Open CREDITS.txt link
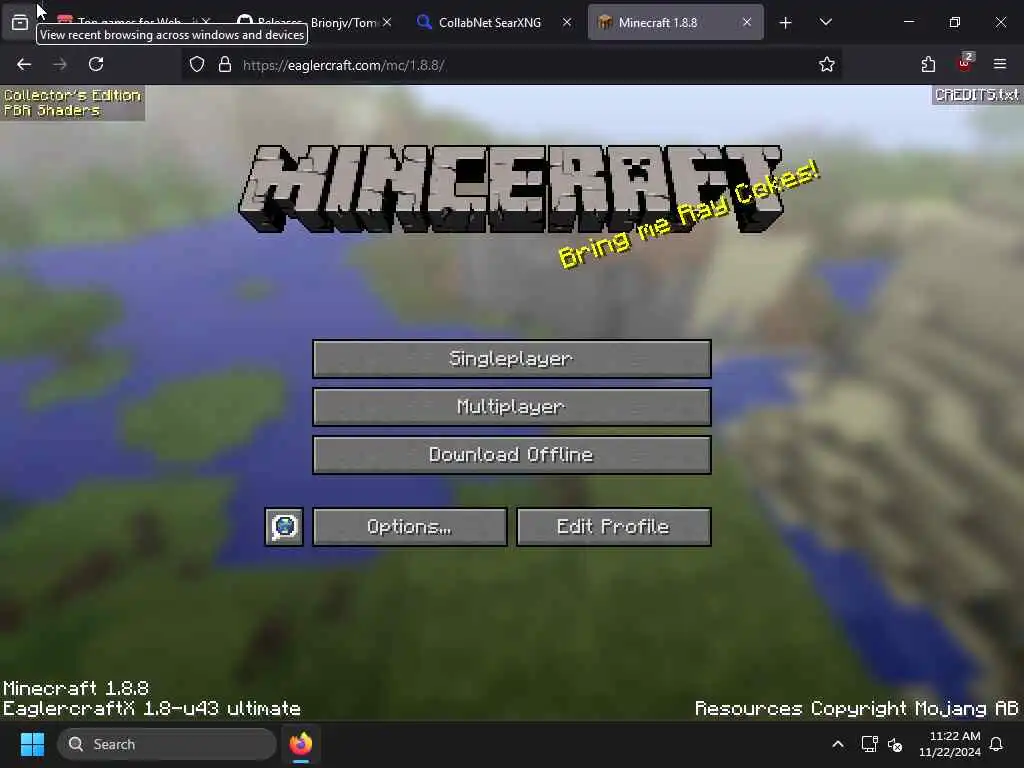This screenshot has height=768, width=1024. coord(977,95)
